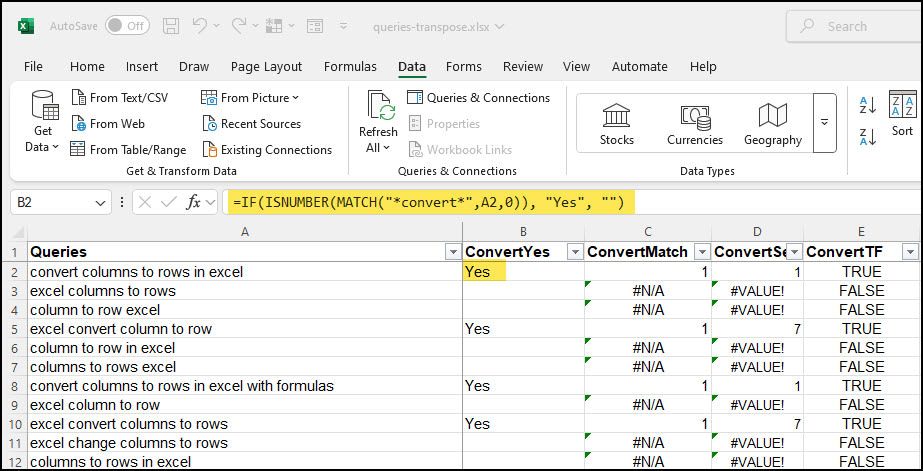Expand the Data Types gallery
The image size is (923, 471).
[824, 123]
